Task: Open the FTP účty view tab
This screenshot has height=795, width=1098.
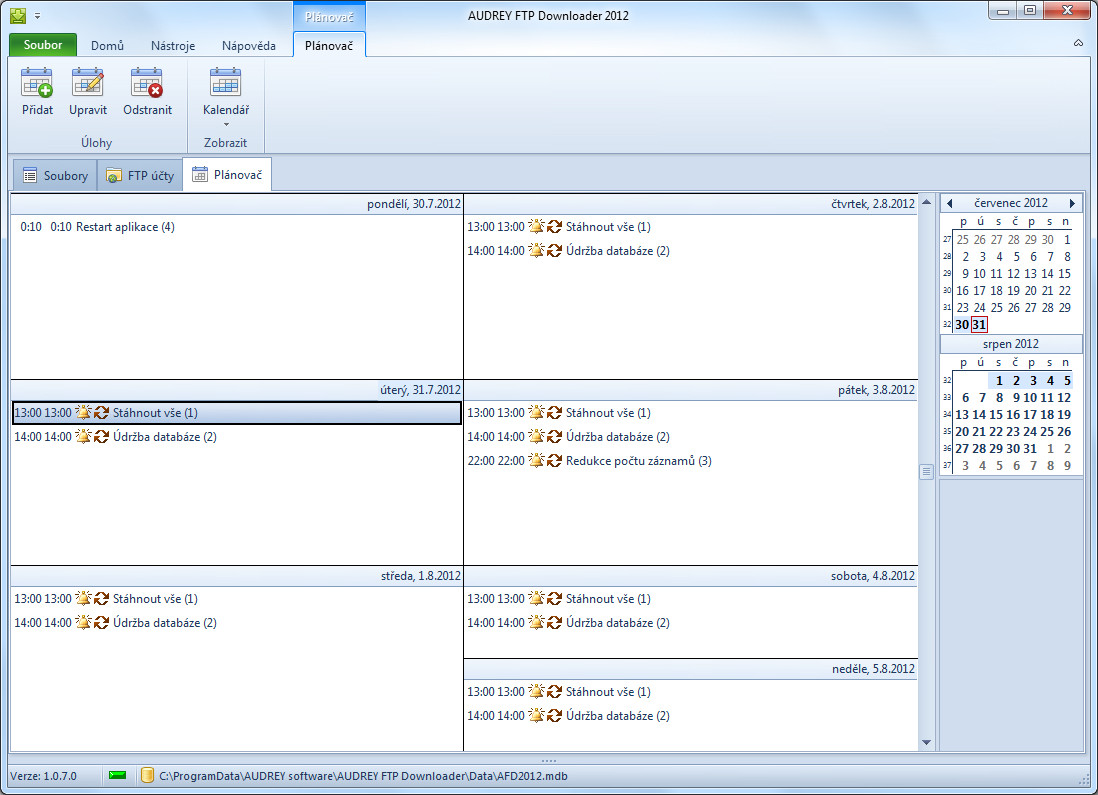Action: pyautogui.click(x=140, y=175)
